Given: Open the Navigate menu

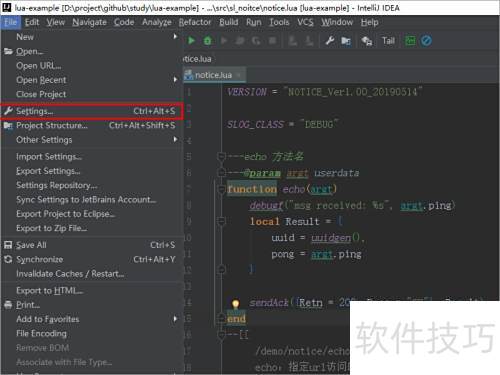Looking at the screenshot, I should [89, 22].
